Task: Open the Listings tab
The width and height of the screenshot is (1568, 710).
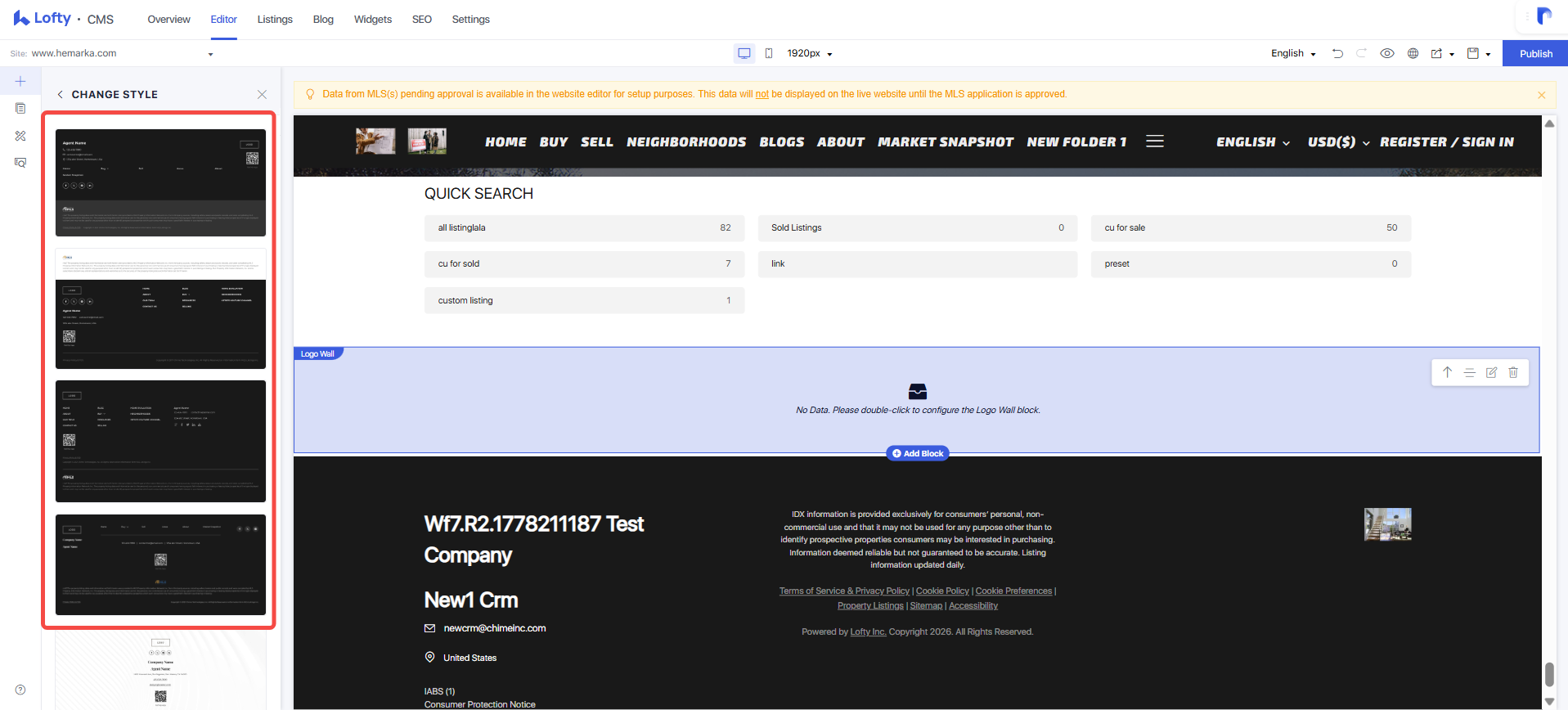Action: (275, 19)
